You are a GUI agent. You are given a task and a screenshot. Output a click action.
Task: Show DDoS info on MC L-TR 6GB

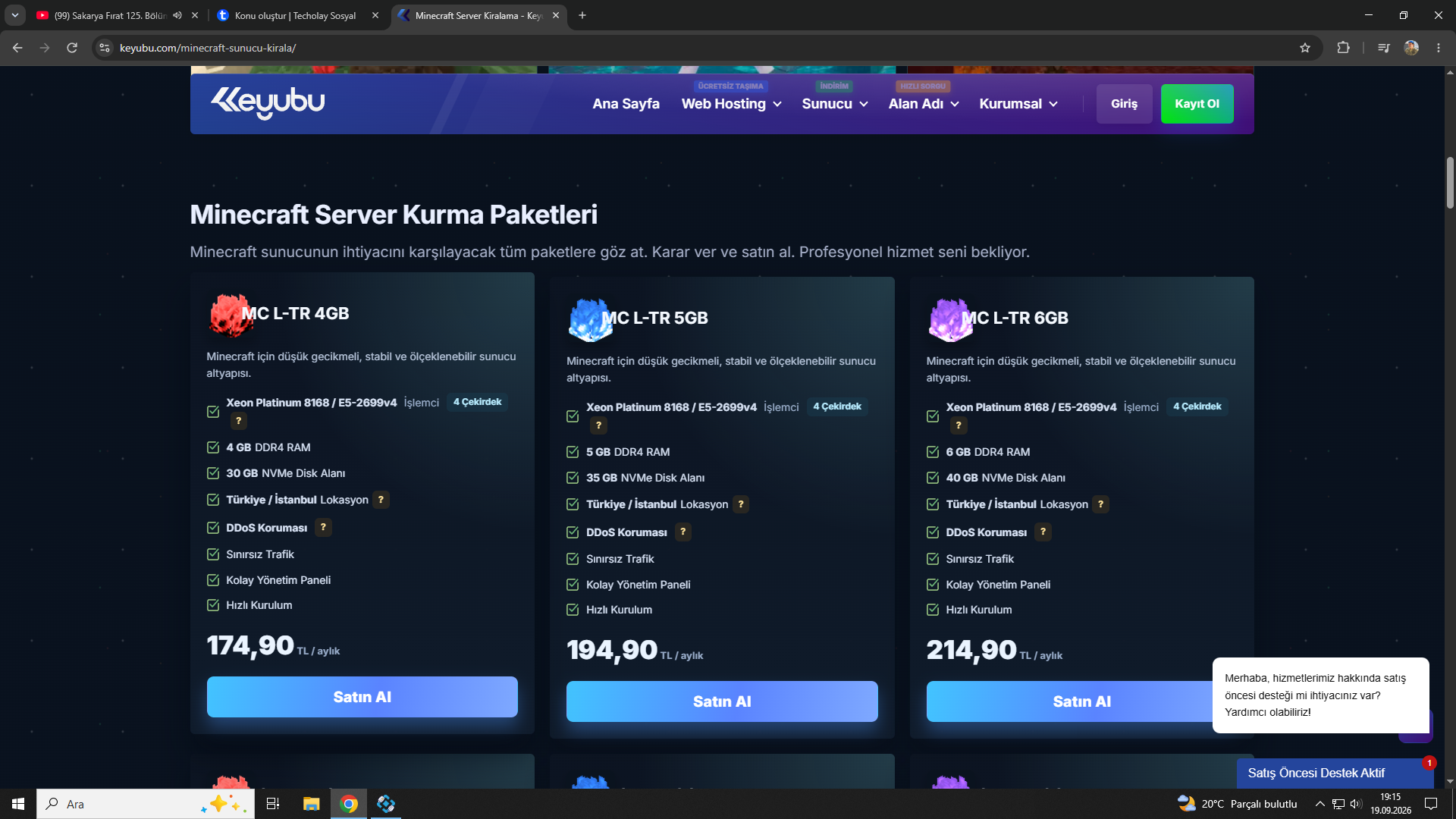click(1043, 532)
